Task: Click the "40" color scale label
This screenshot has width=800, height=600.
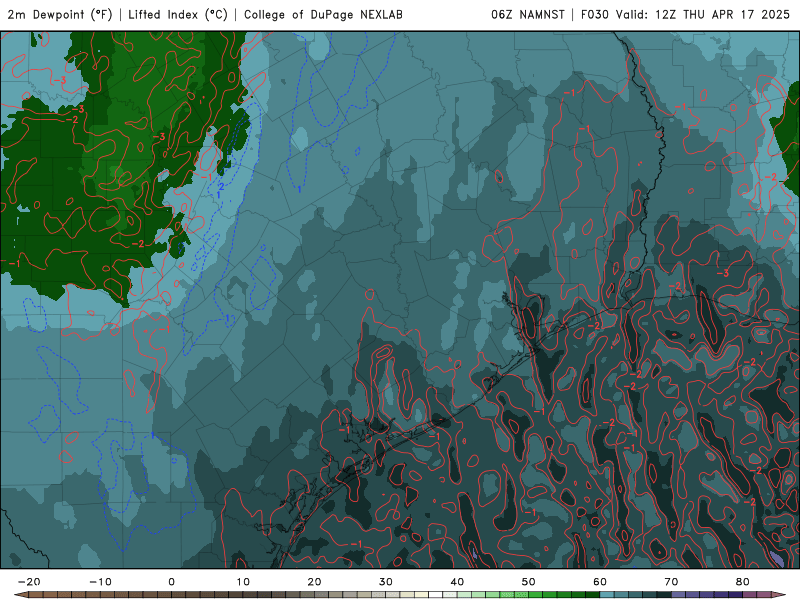Action: tap(457, 582)
